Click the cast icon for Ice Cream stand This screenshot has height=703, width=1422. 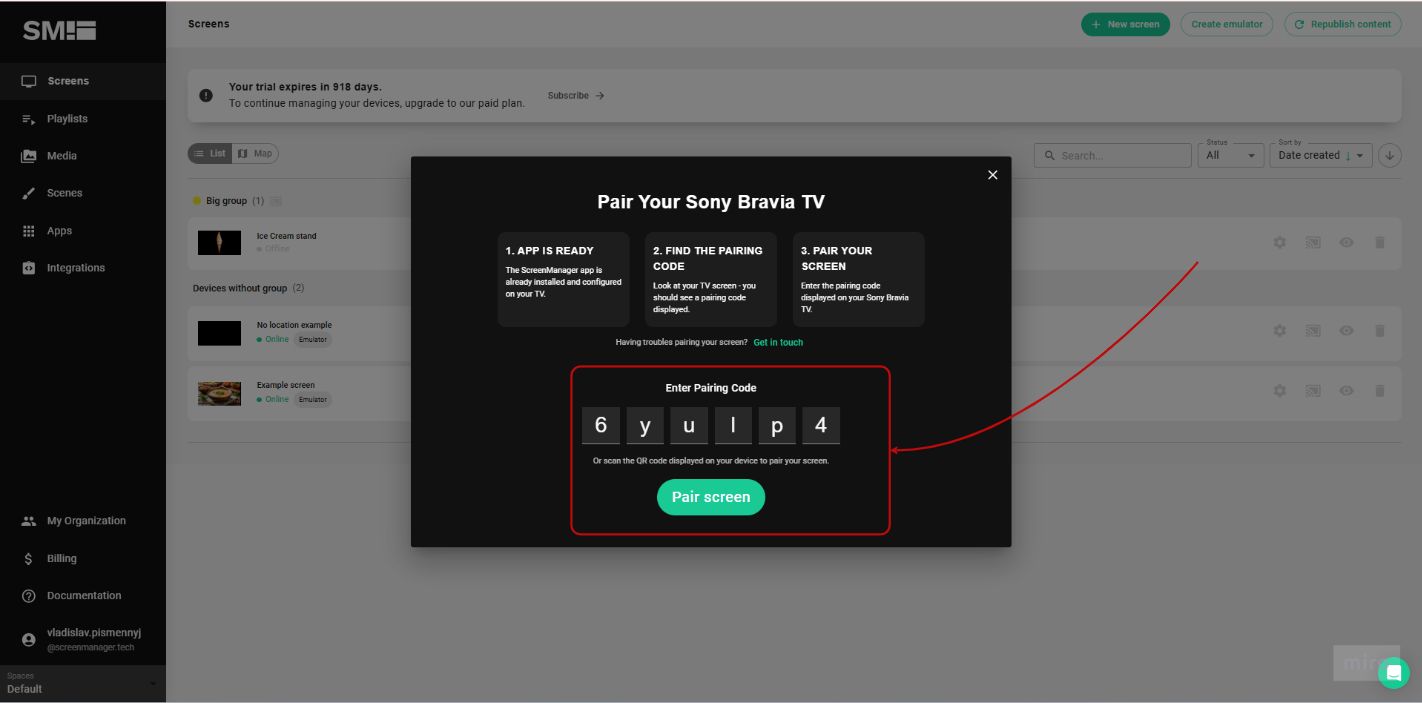pos(1313,242)
